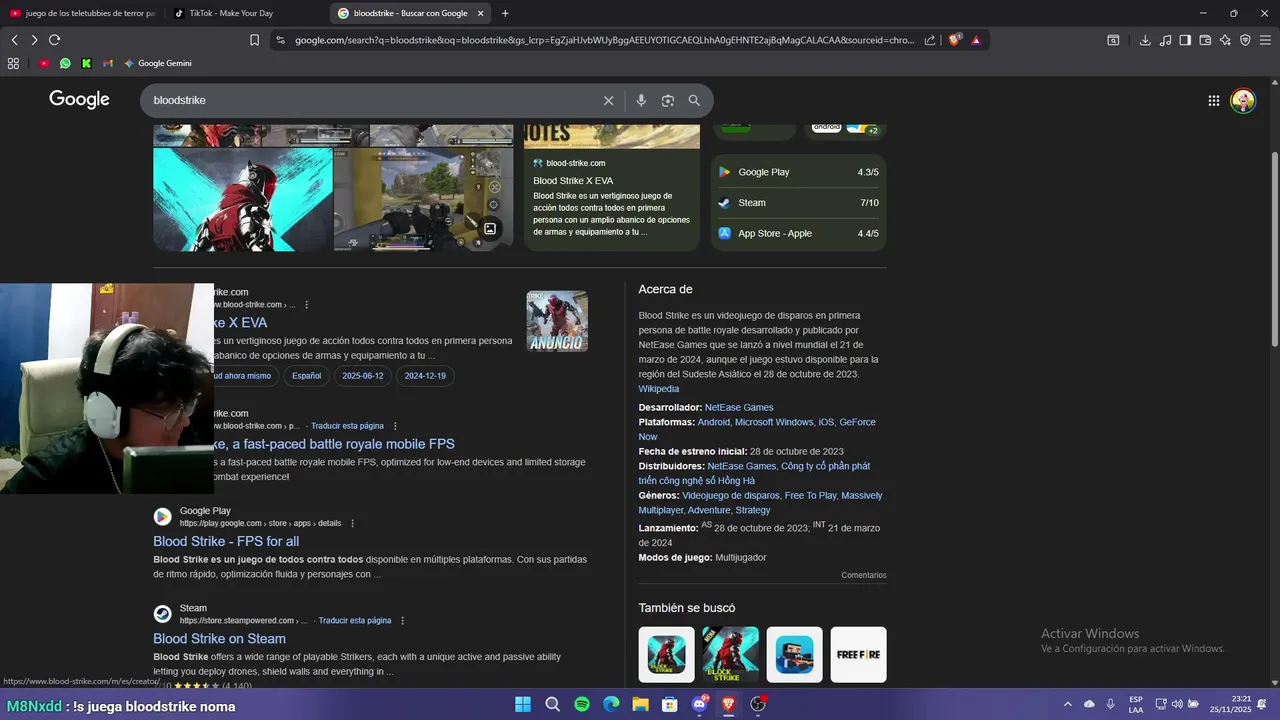
Task: Switch to the teletubbies de terror tab
Action: coord(83,13)
